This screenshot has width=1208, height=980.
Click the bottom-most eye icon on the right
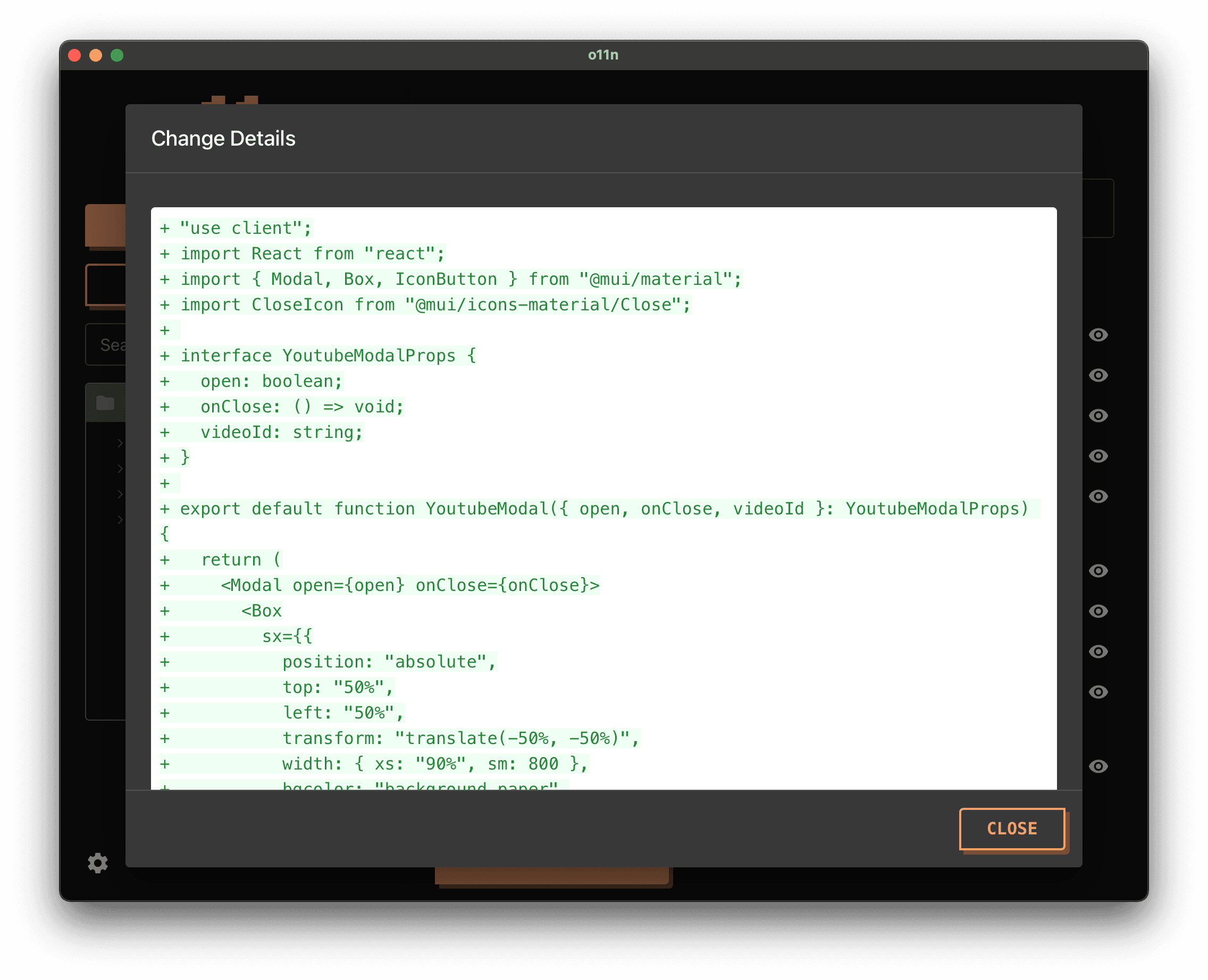tap(1100, 765)
